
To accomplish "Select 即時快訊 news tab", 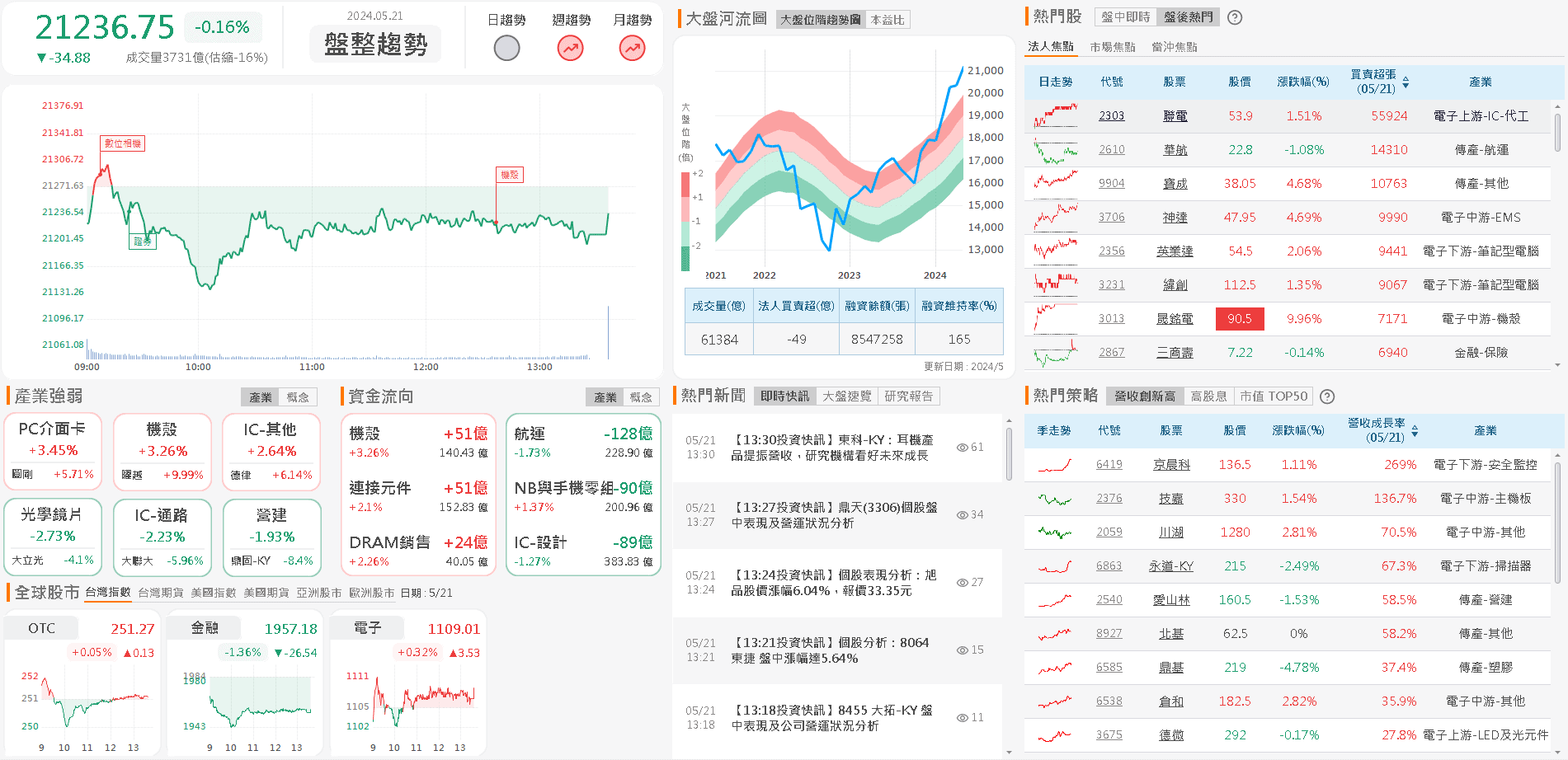I will [x=784, y=396].
